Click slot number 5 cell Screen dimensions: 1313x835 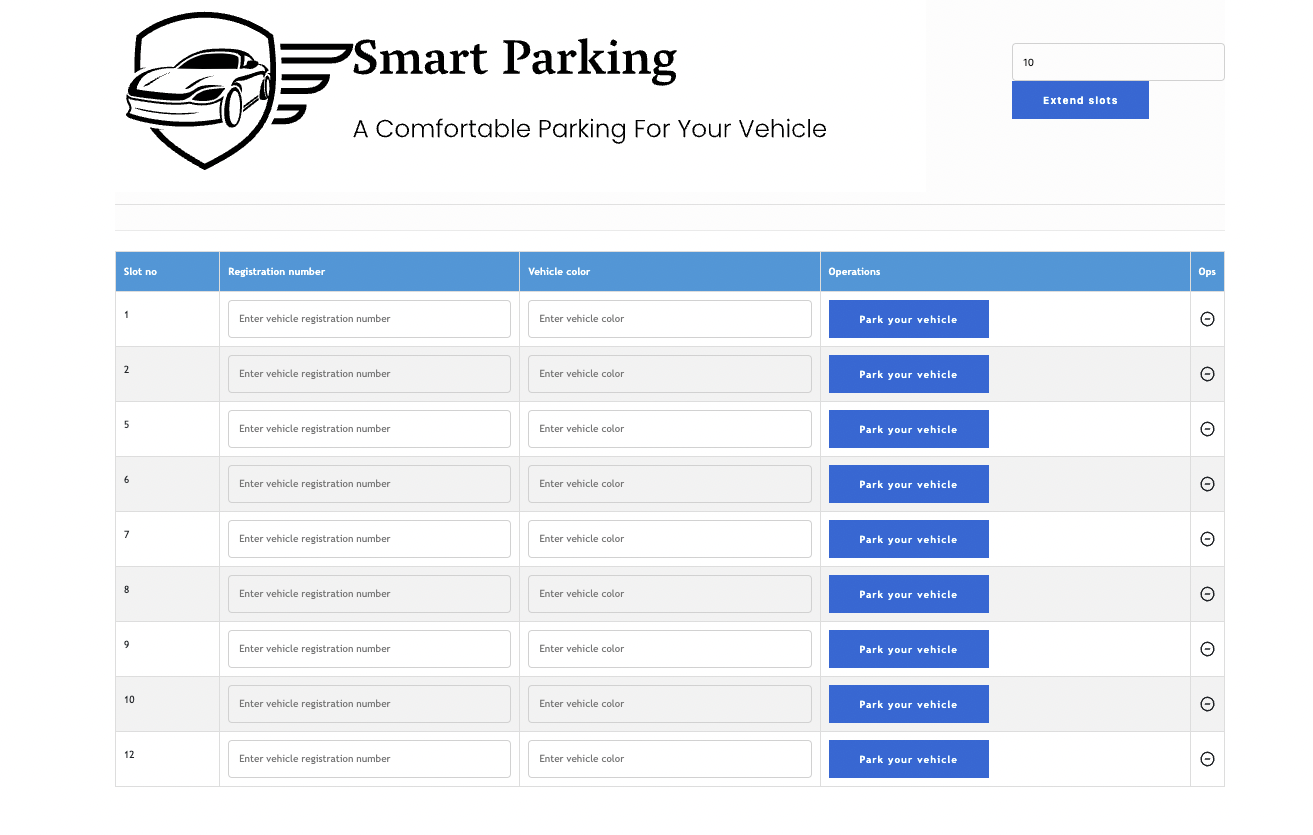tap(167, 429)
